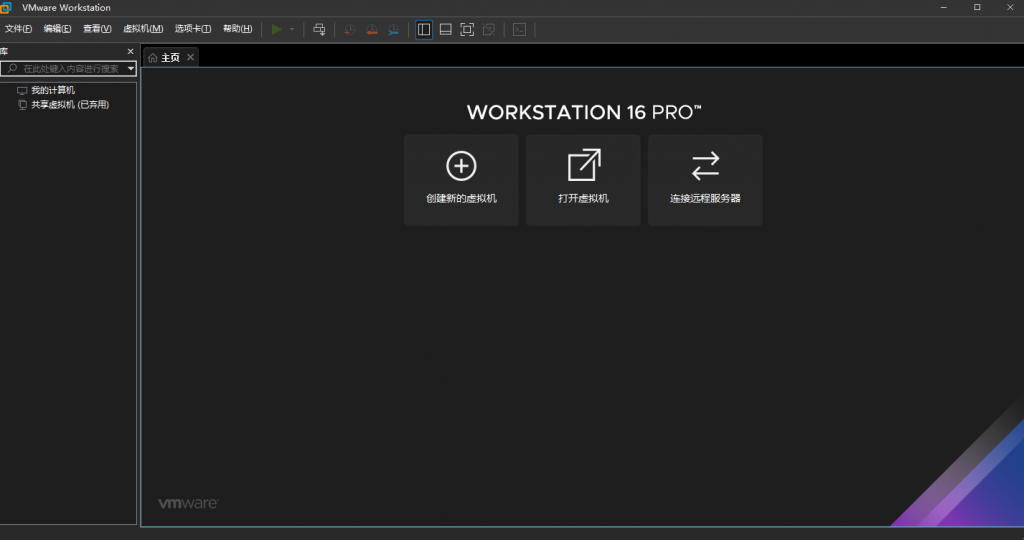
Task: Click the 打开虚拟机 tile
Action: (x=583, y=180)
